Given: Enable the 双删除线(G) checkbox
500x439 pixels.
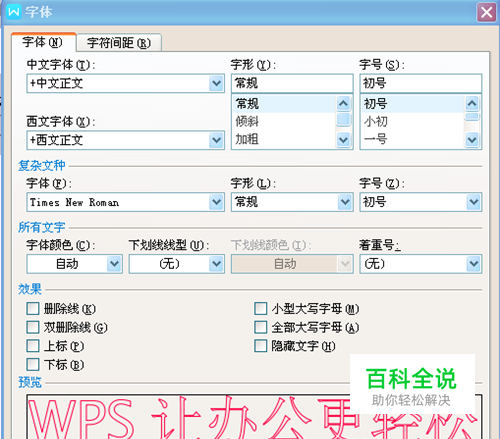Looking at the screenshot, I should pos(33,327).
